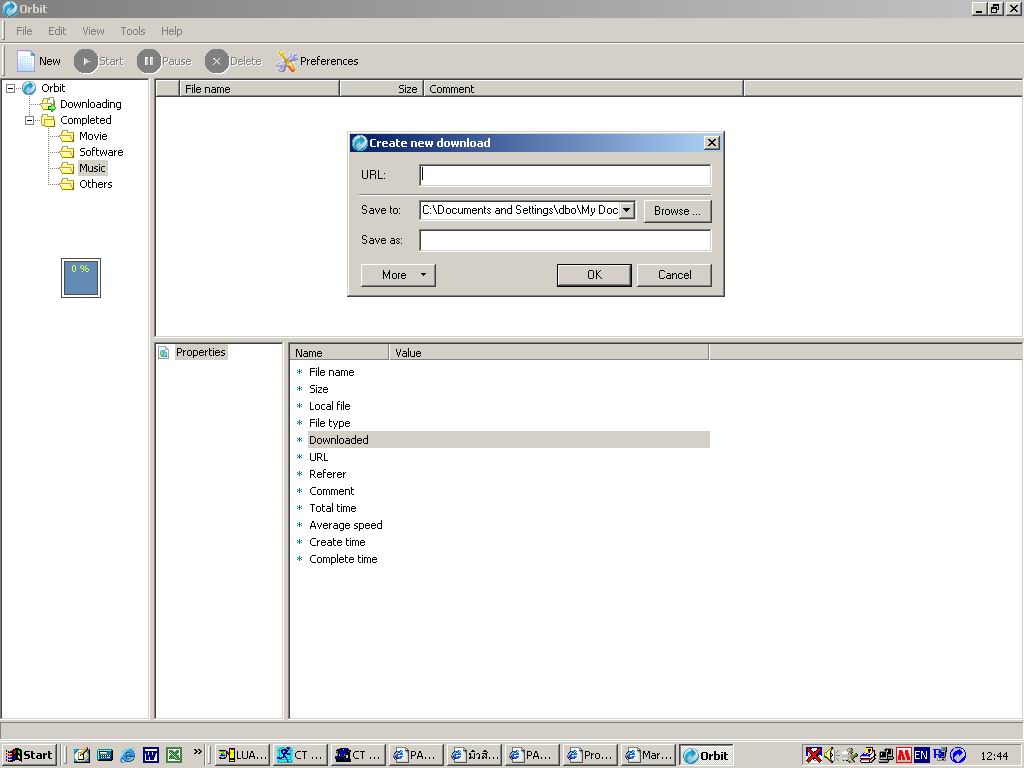1024x768 pixels.
Task: Sort list by Size column header
Action: coord(381,89)
